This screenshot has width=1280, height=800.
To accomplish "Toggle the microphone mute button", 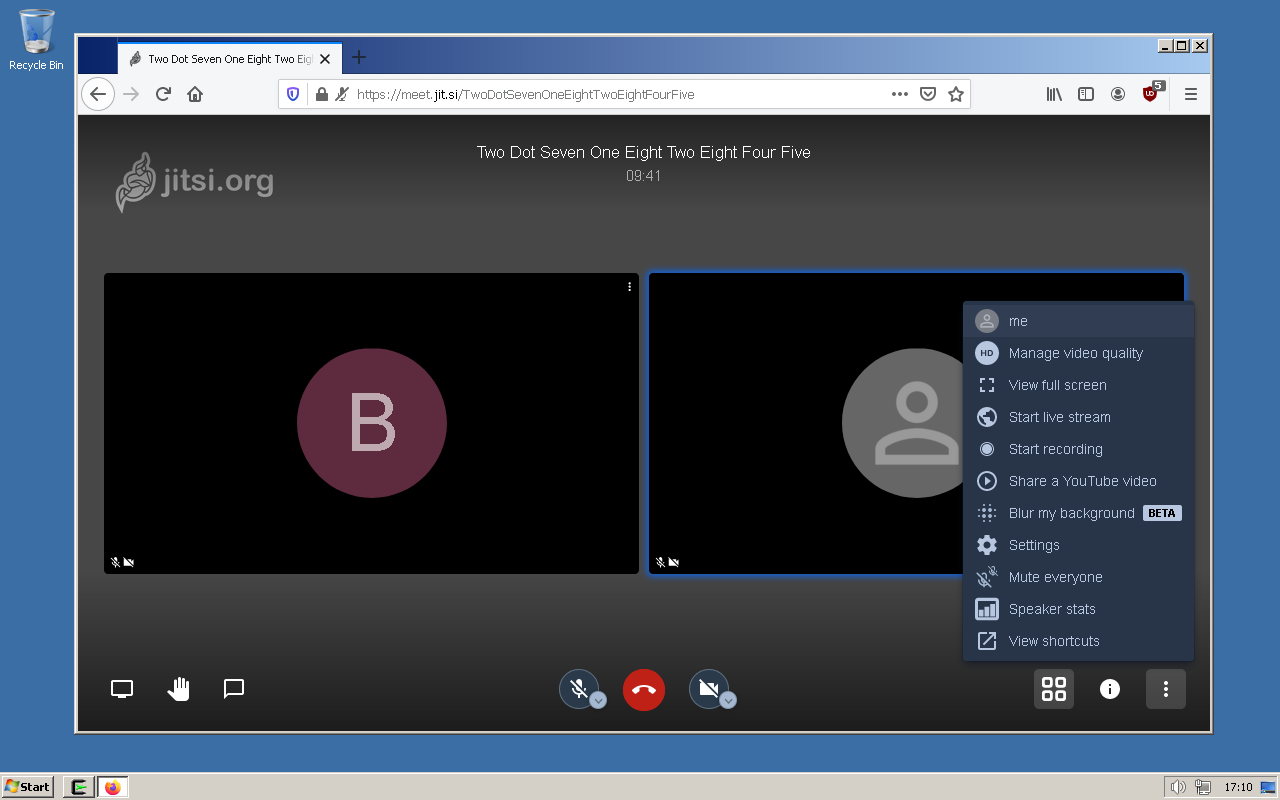I will point(578,689).
